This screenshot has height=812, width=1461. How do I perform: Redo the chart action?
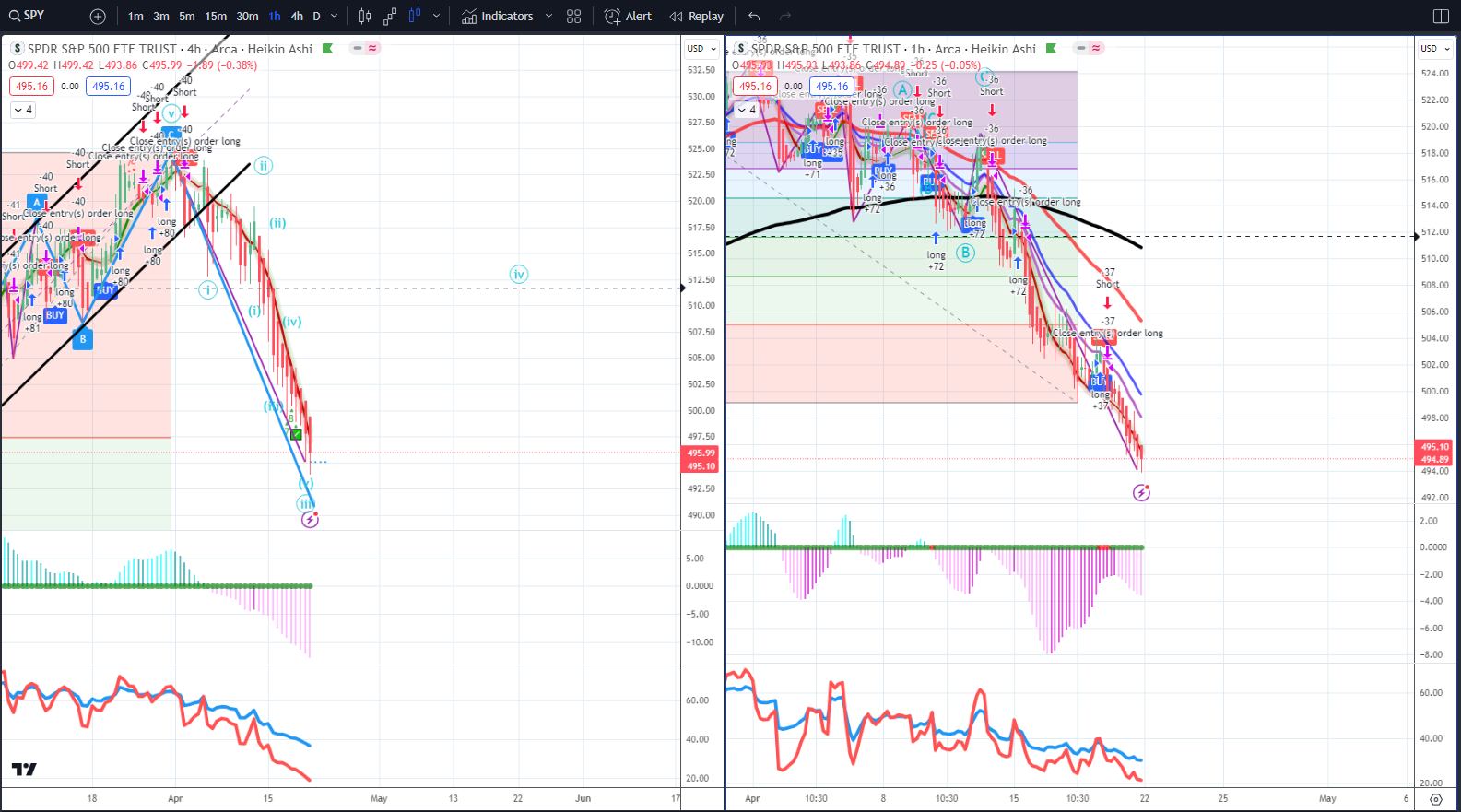(785, 17)
